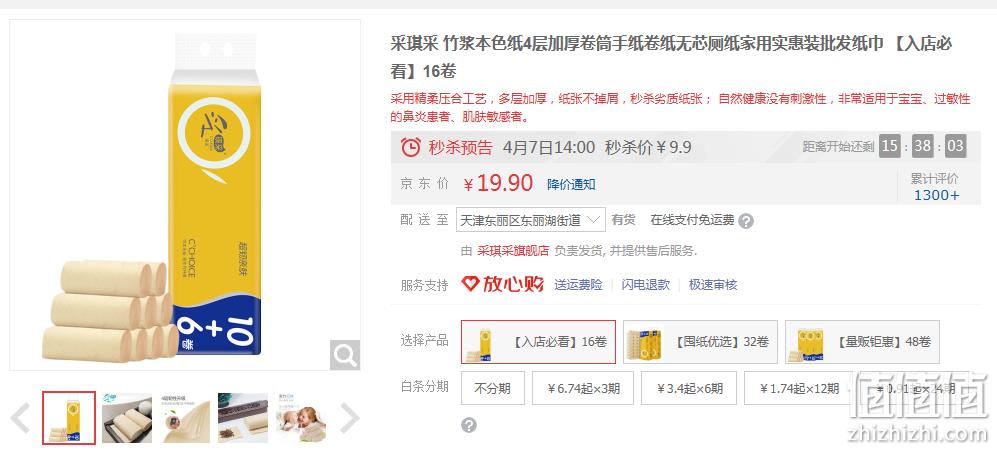Viewport: 997px width, 451px height.
Task: Click the 放心购 heart logo icon
Action: pos(471,284)
